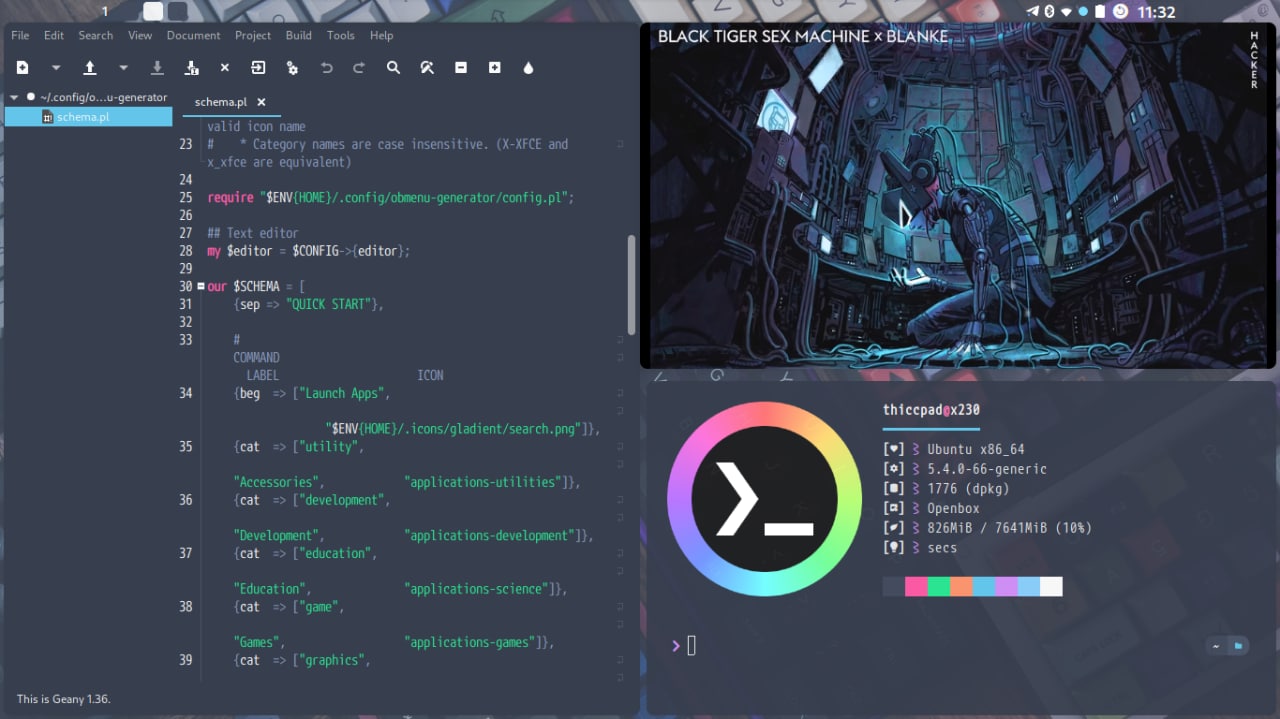This screenshot has width=1280, height=719.
Task: Click line number 25 in the margin
Action: pos(186,198)
